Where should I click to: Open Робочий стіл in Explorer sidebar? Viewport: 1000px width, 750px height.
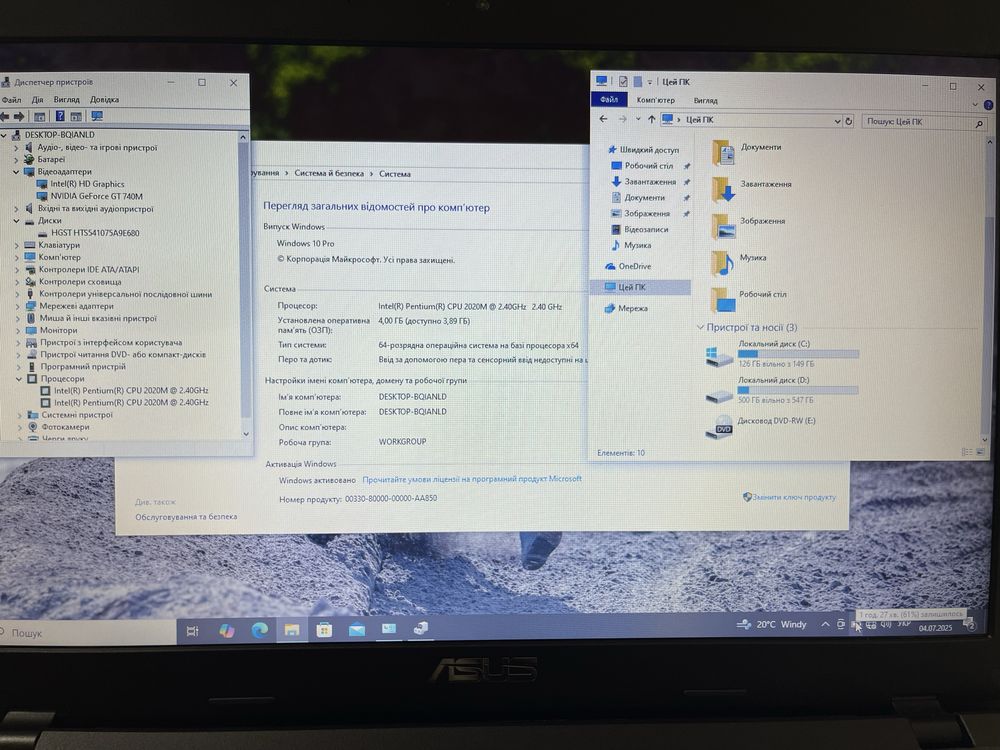pyautogui.click(x=642, y=166)
